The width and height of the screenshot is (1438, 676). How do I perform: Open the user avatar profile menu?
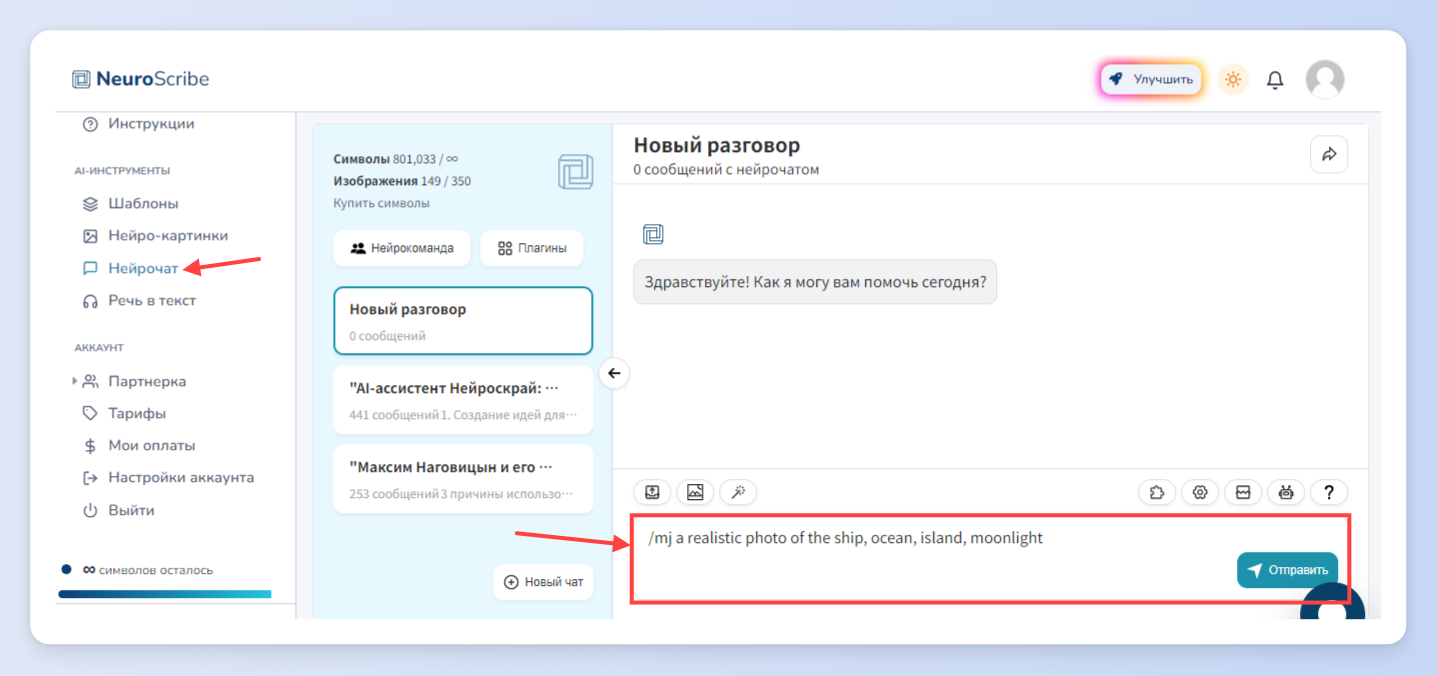coord(1325,79)
